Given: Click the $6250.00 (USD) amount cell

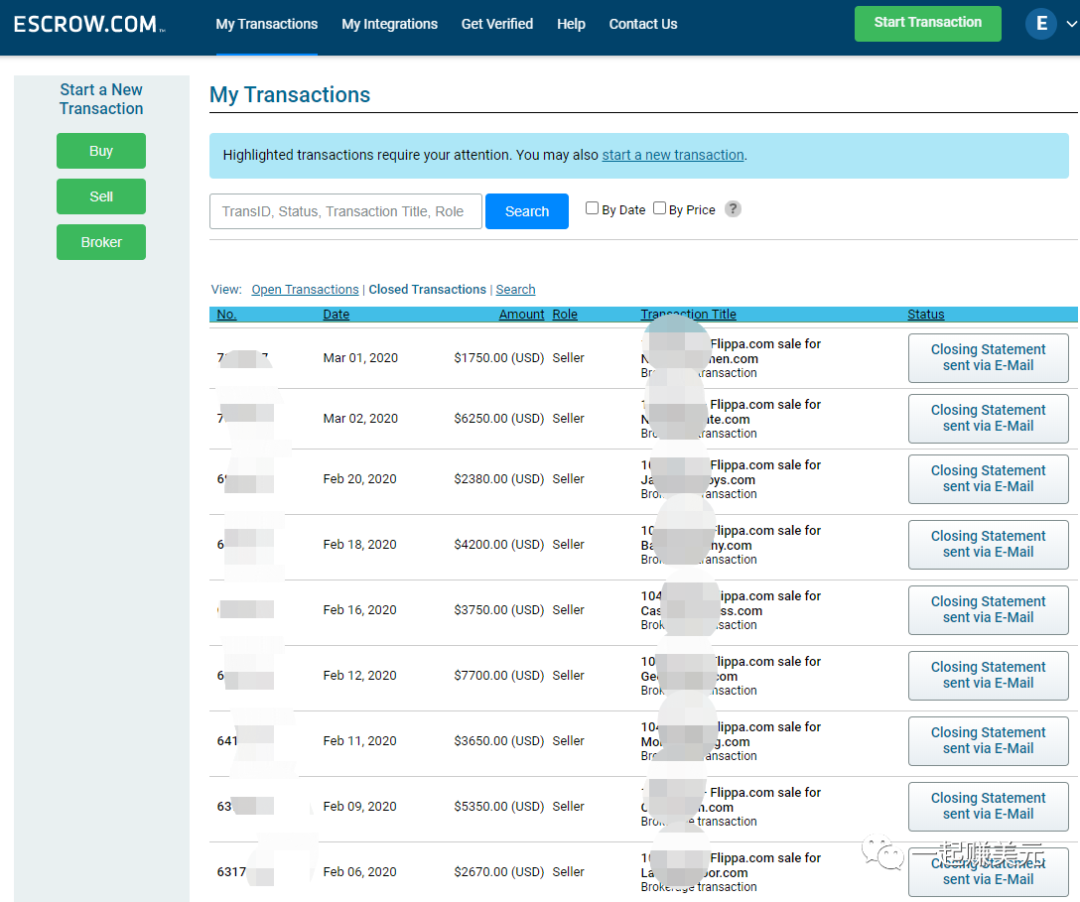Looking at the screenshot, I should pyautogui.click(x=499, y=419).
